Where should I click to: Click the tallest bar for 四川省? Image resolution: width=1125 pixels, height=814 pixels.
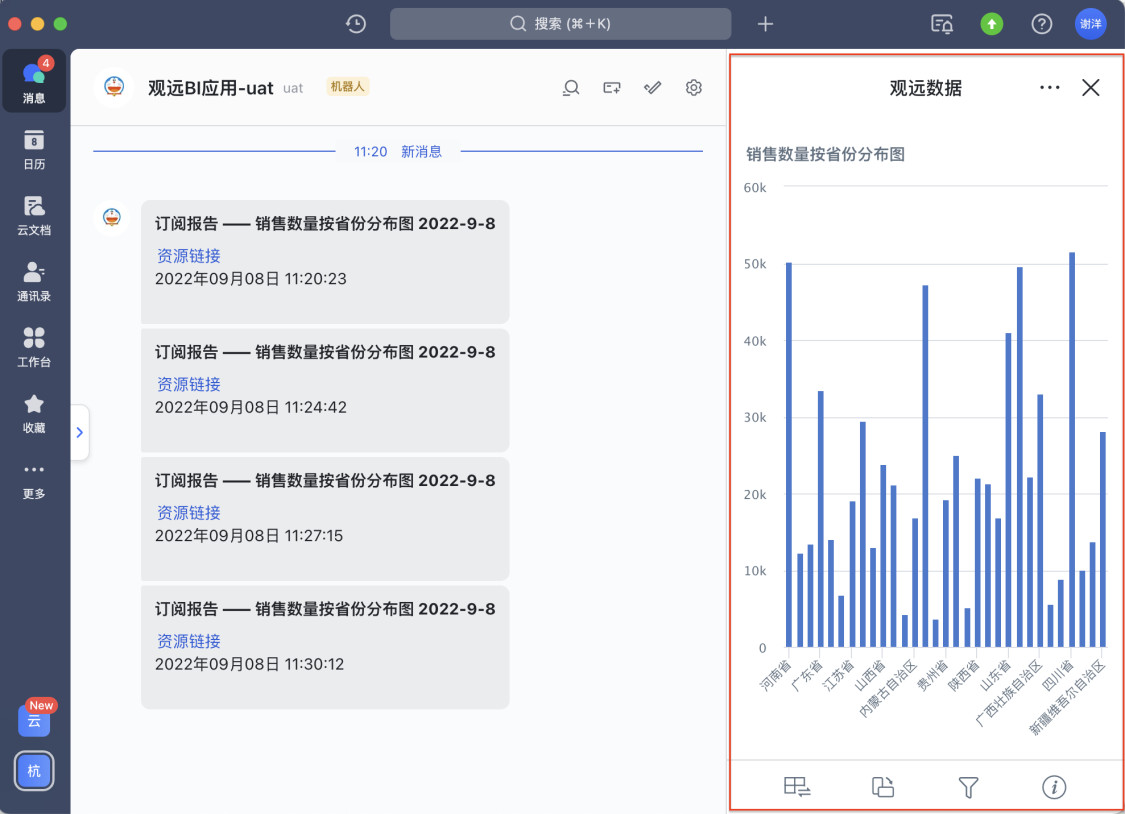[x=1072, y=450]
